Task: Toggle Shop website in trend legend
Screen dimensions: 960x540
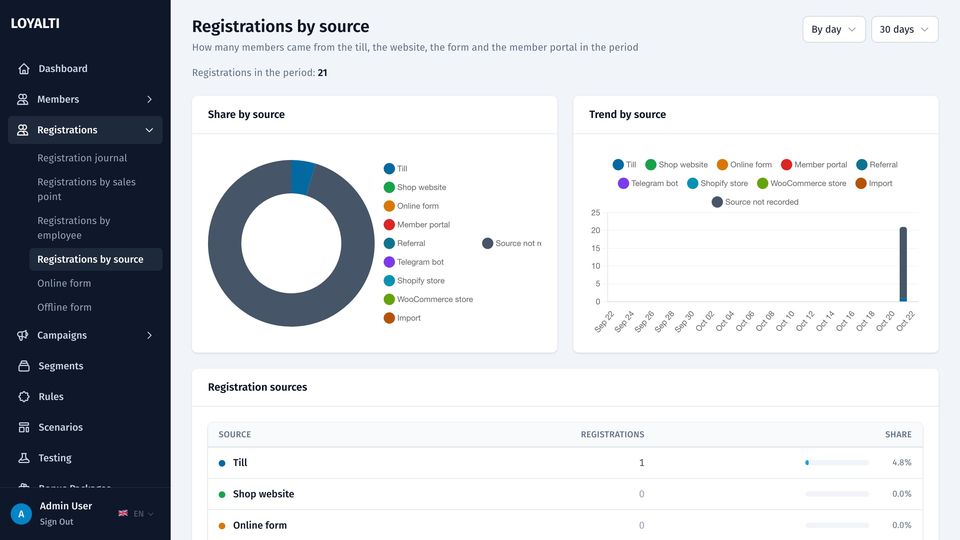Action: (x=677, y=165)
